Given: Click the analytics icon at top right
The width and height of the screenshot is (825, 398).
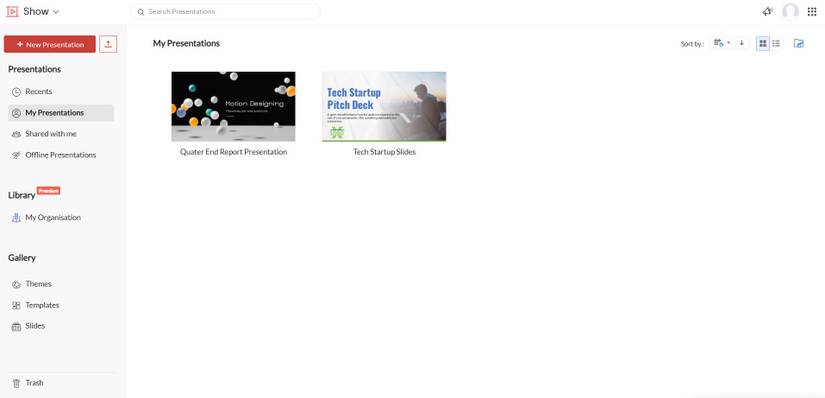Looking at the screenshot, I should (x=799, y=44).
